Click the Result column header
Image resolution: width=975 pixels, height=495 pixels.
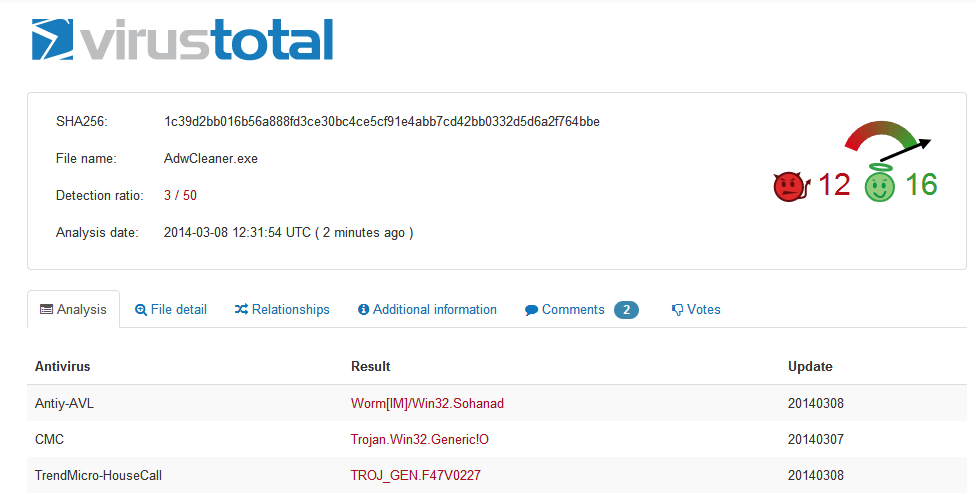(371, 366)
